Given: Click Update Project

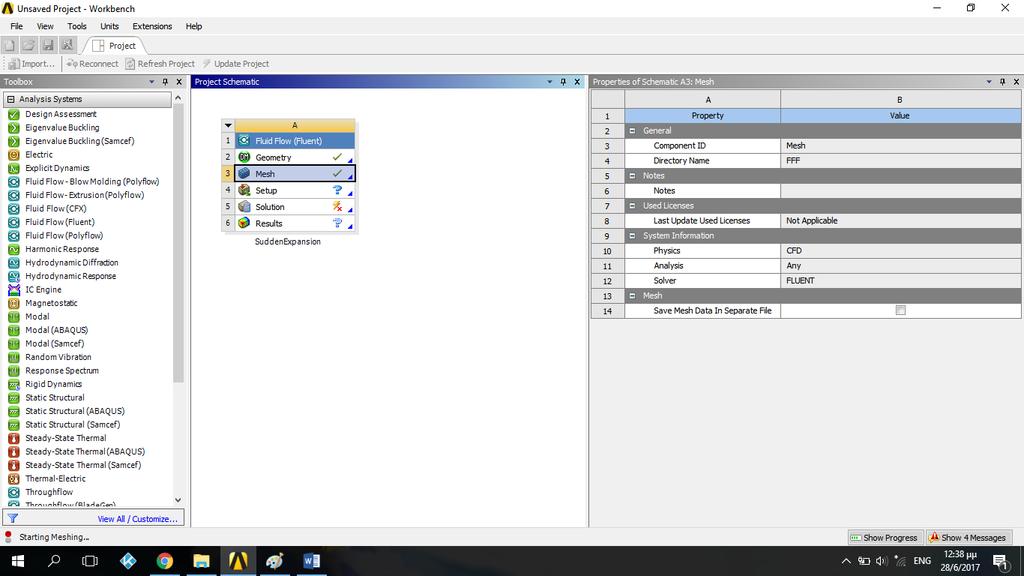Looking at the screenshot, I should [236, 64].
